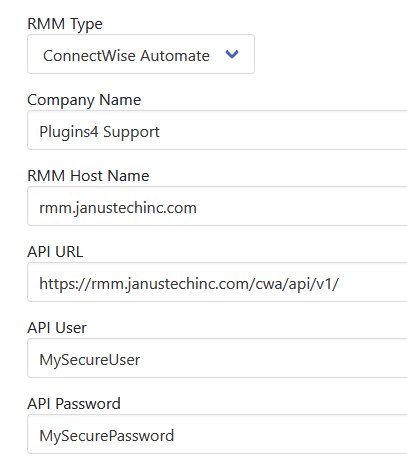407x467 pixels.
Task: Click the API Password input field
Action: [x=217, y=434]
